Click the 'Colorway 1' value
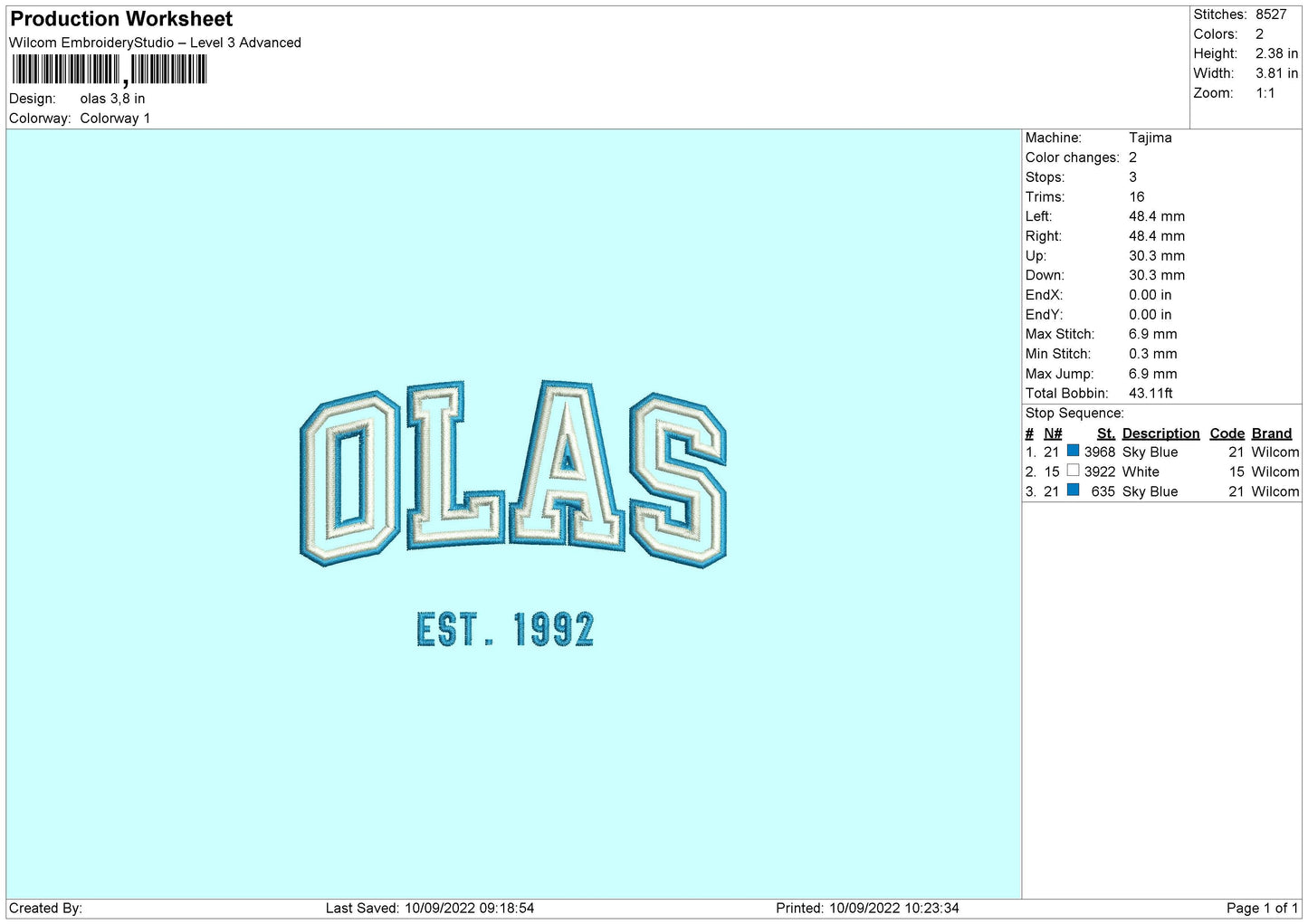Viewport: 1308px width, 924px height. (x=115, y=119)
